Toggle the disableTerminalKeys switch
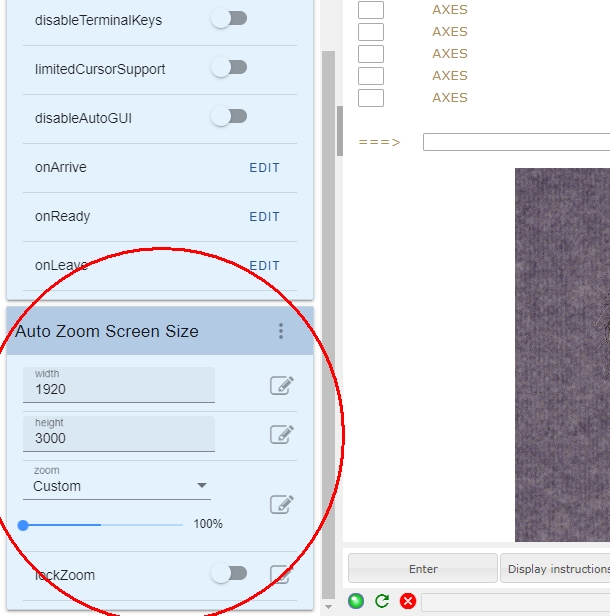The height and width of the screenshot is (616, 610). click(229, 19)
